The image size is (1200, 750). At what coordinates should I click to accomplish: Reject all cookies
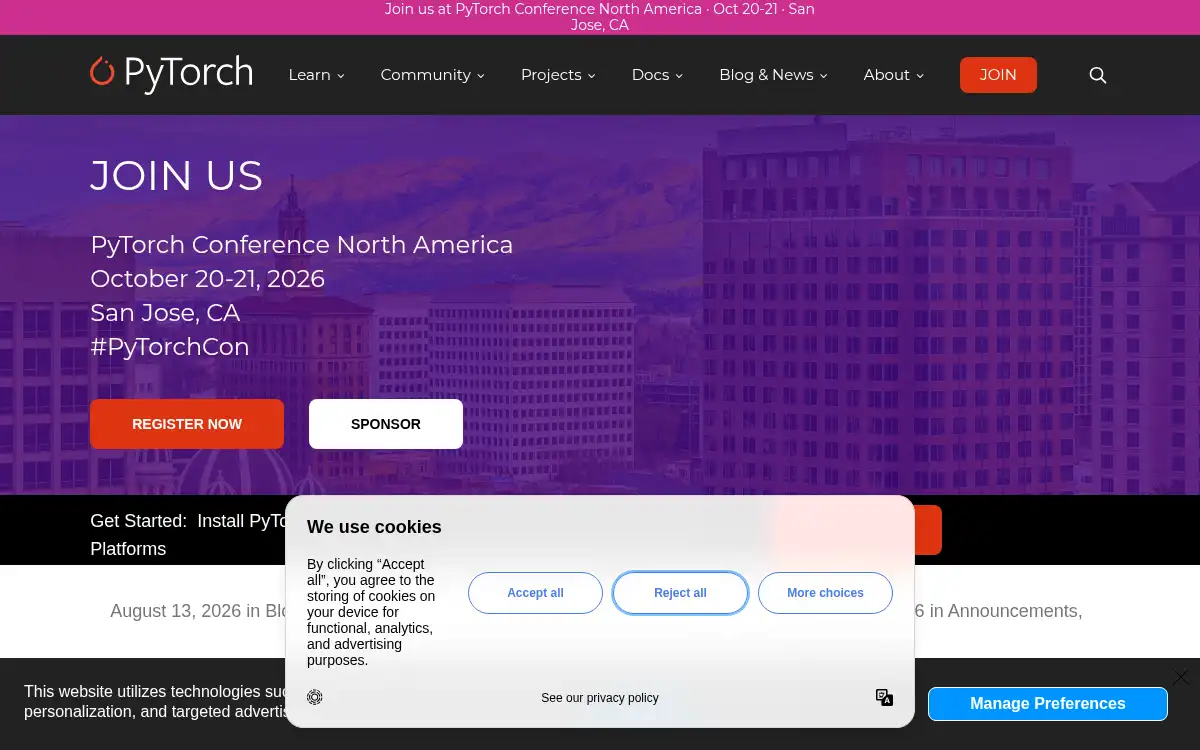680,593
